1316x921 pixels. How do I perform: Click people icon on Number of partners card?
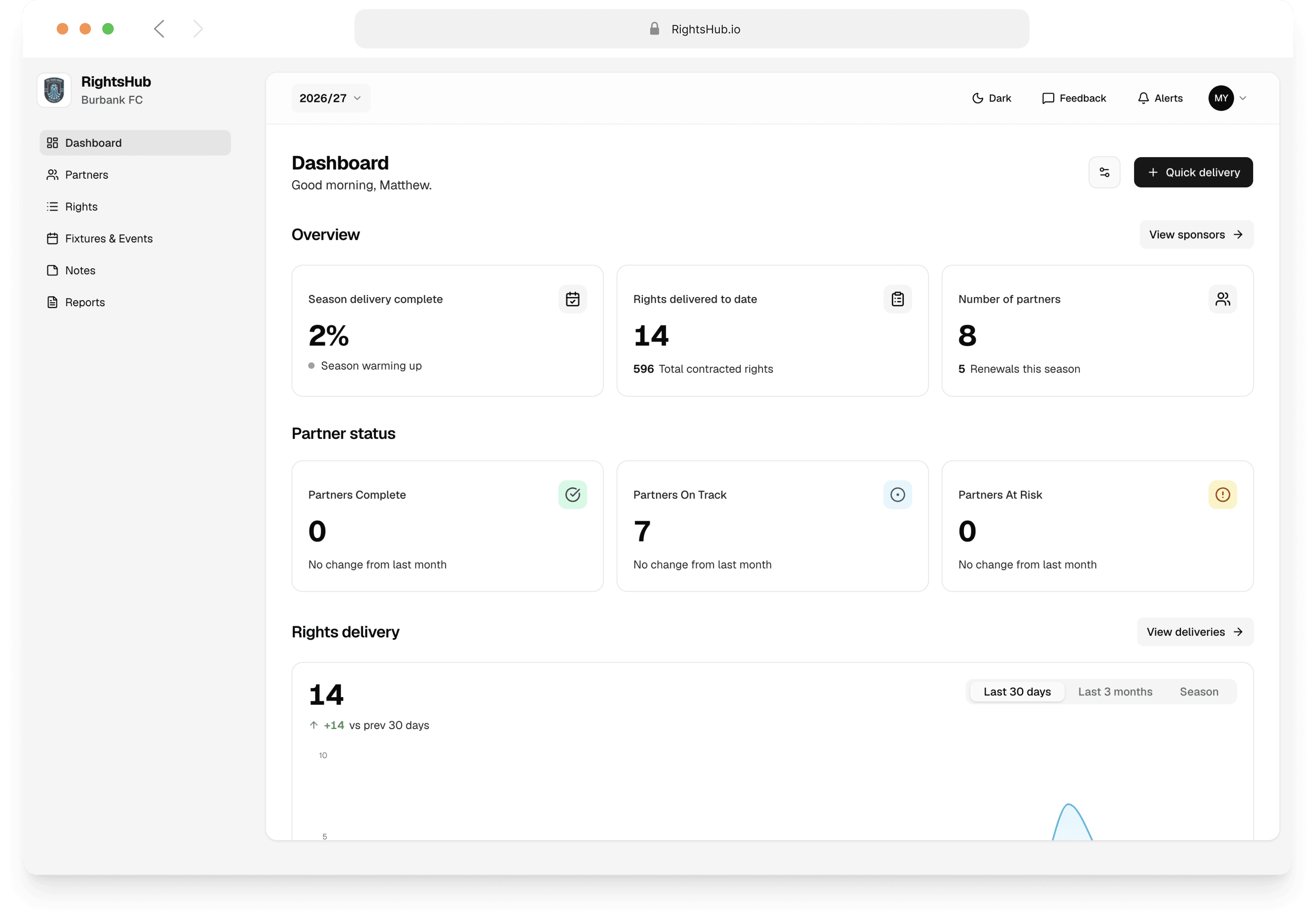[x=1222, y=299]
